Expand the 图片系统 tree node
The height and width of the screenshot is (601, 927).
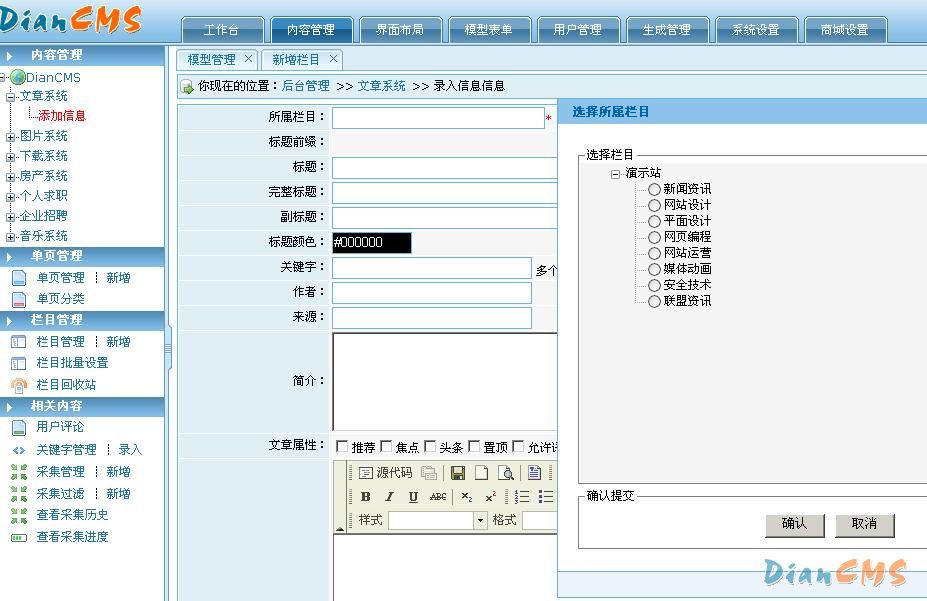[x=10, y=136]
